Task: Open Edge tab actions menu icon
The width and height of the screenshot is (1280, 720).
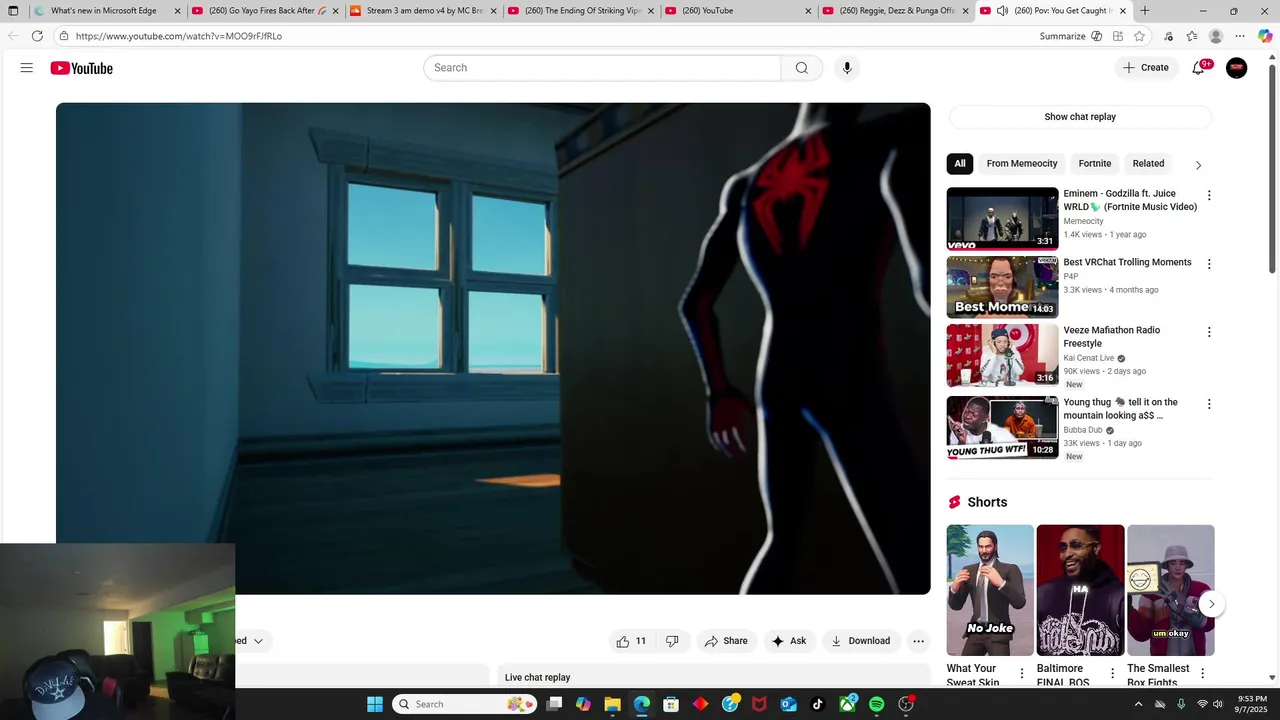Action: click(13, 11)
